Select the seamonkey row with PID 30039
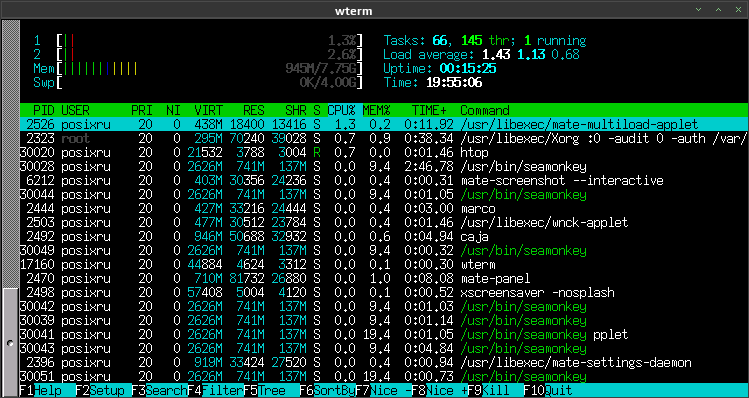Viewport: 749px width, 398px height. click(x=384, y=320)
